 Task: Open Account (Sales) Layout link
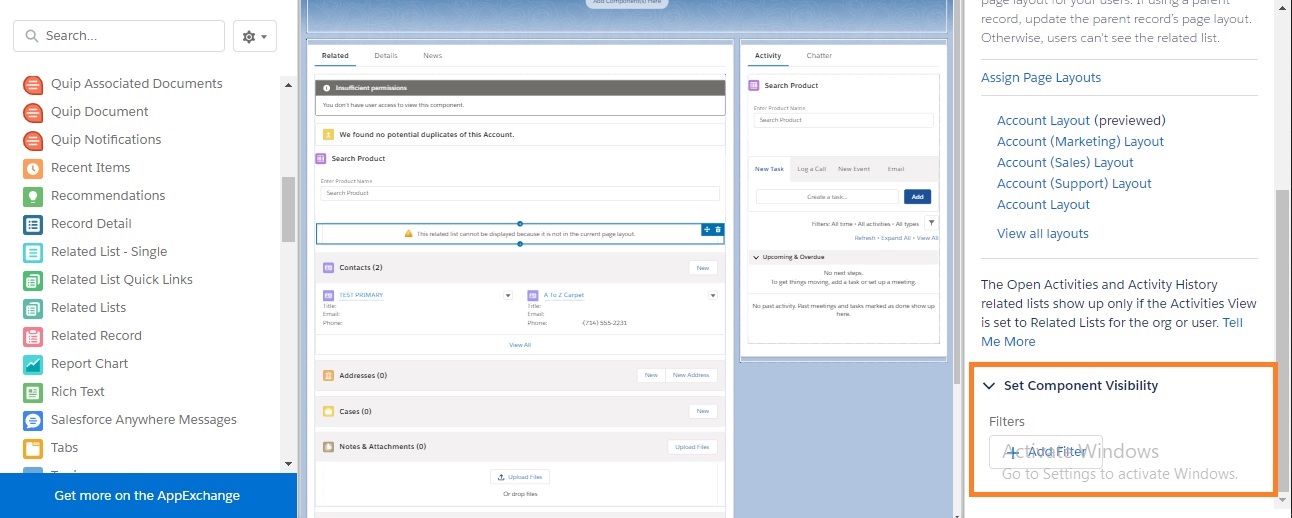pyautogui.click(x=1065, y=163)
